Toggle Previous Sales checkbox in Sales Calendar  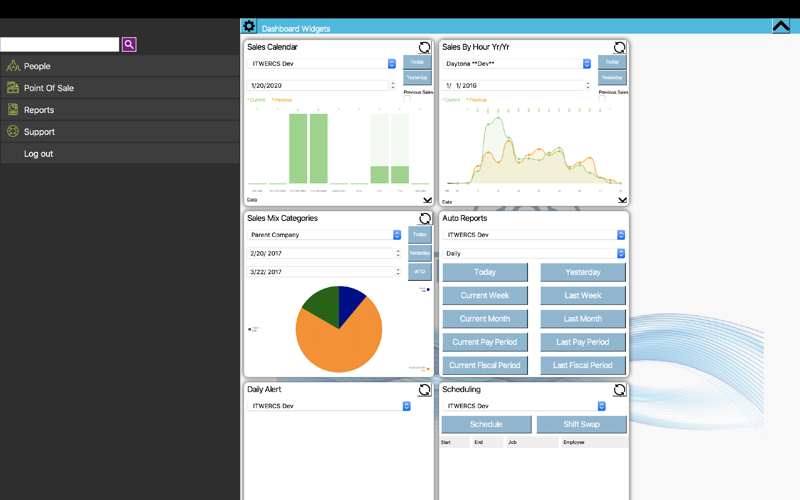(407, 99)
